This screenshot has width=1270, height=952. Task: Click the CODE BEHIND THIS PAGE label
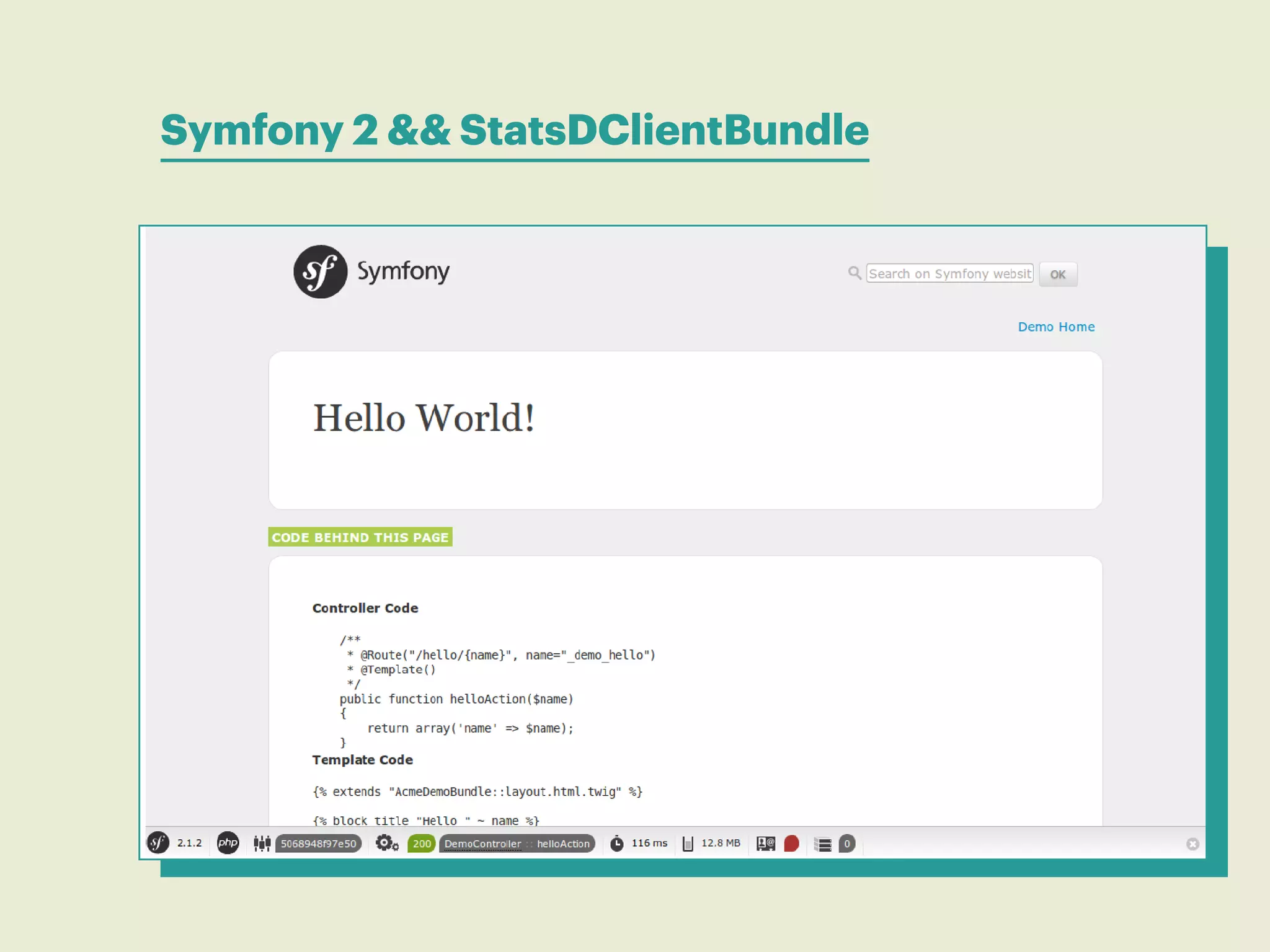[360, 537]
